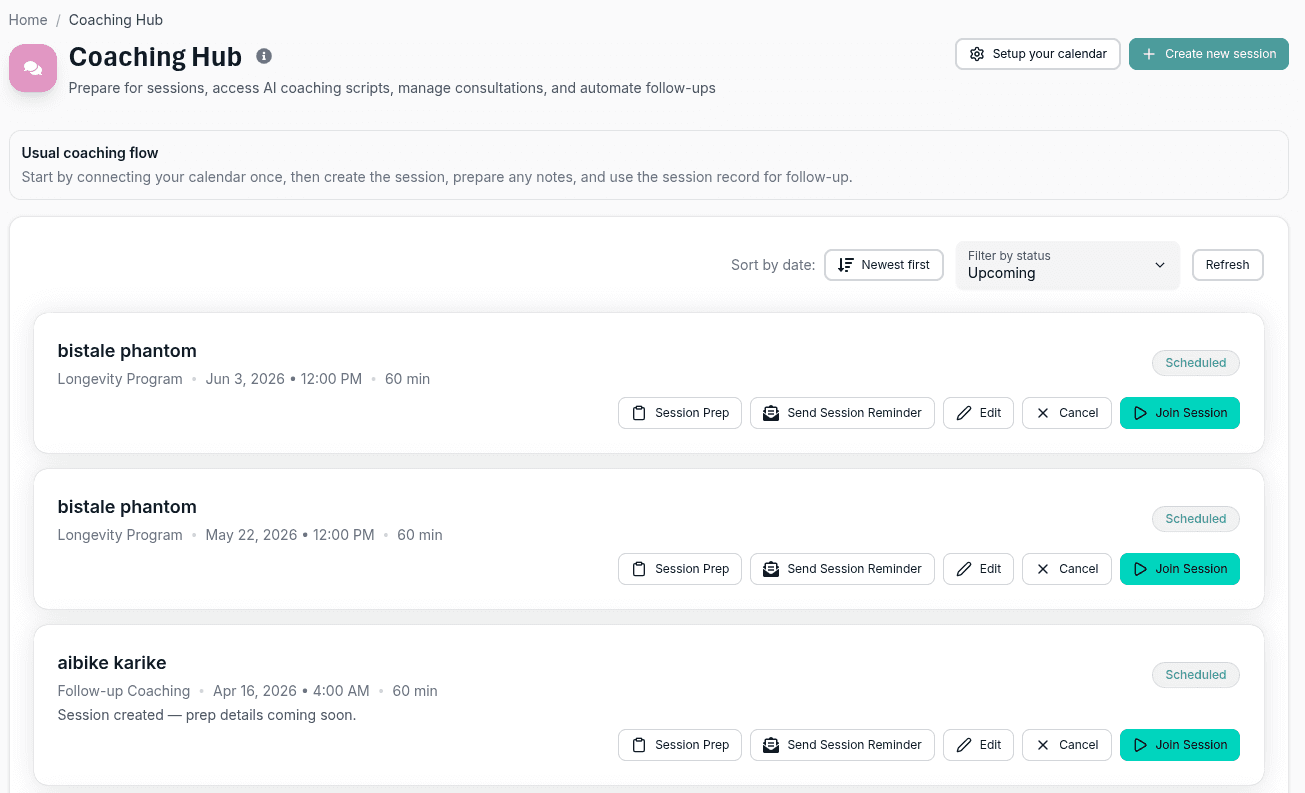This screenshot has width=1305, height=793.
Task: Click the 'May 22, 2026 • 12:00 PM' date text
Action: click(x=290, y=535)
